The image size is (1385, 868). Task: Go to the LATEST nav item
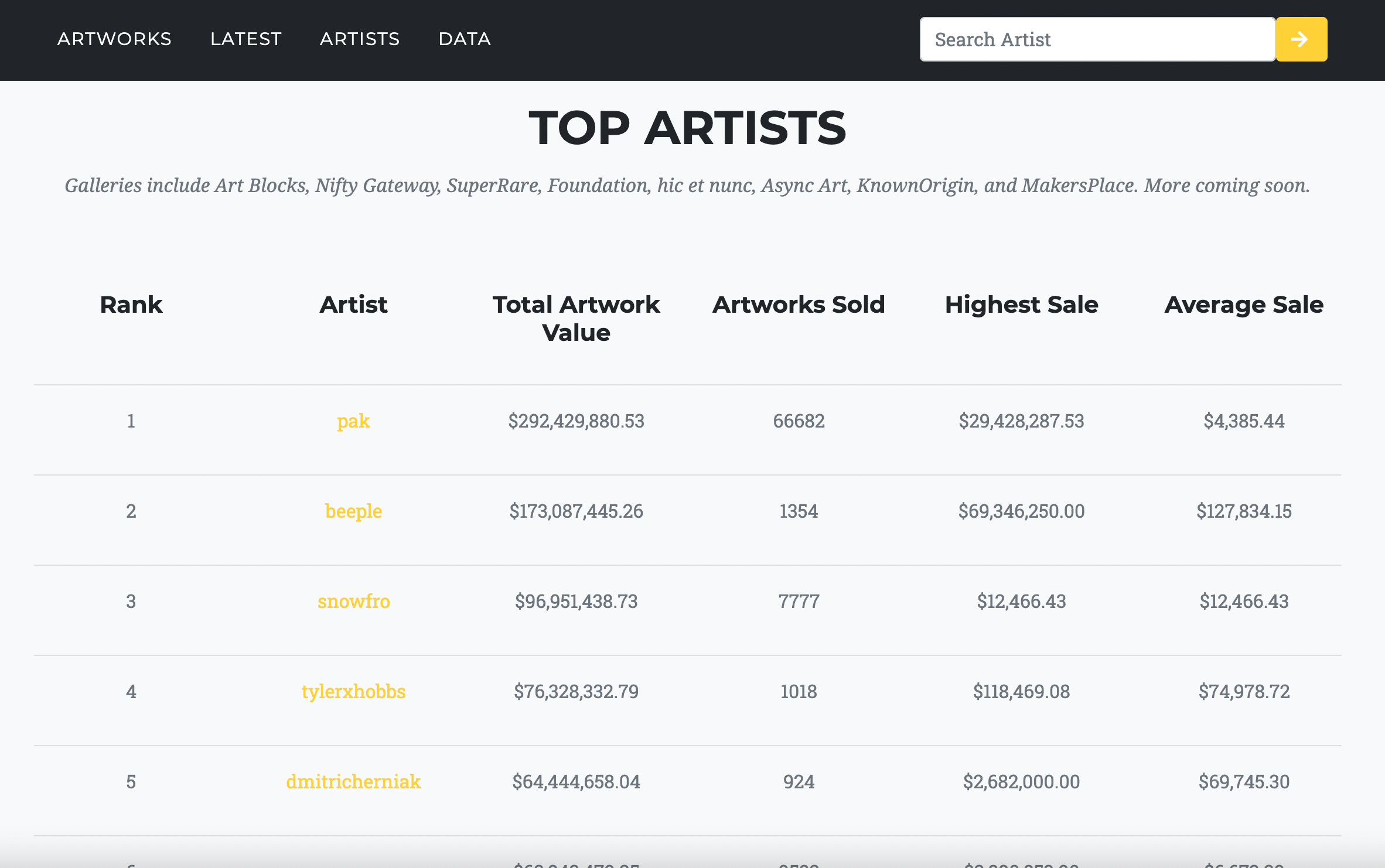coord(246,39)
